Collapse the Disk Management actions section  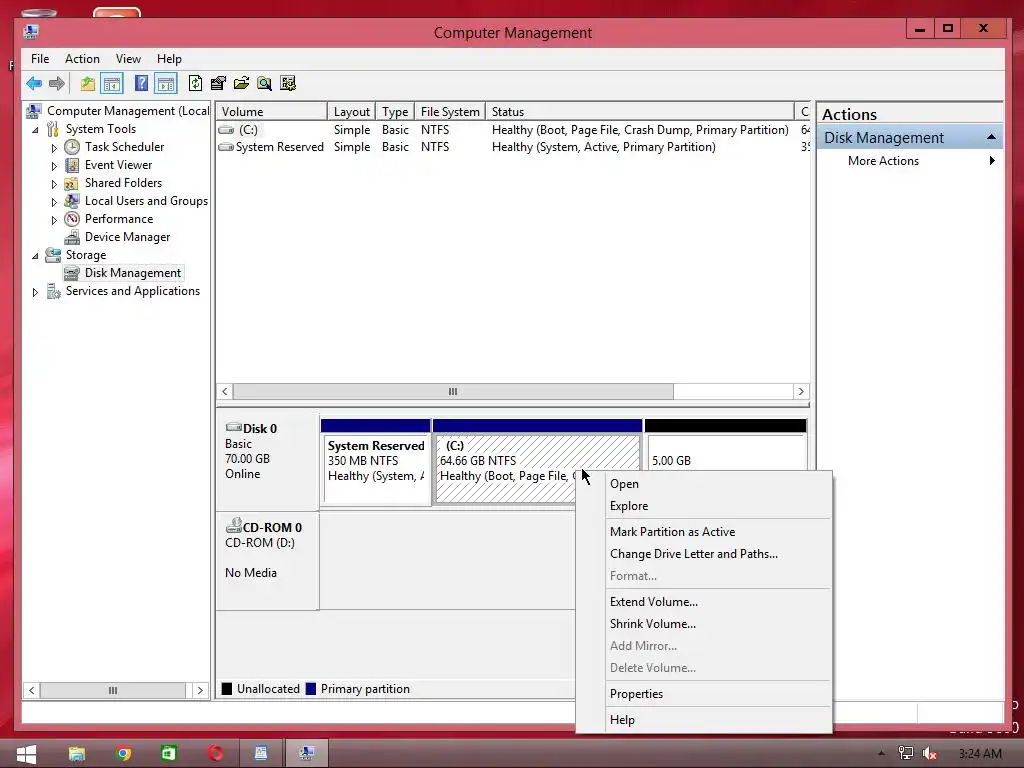tap(991, 137)
